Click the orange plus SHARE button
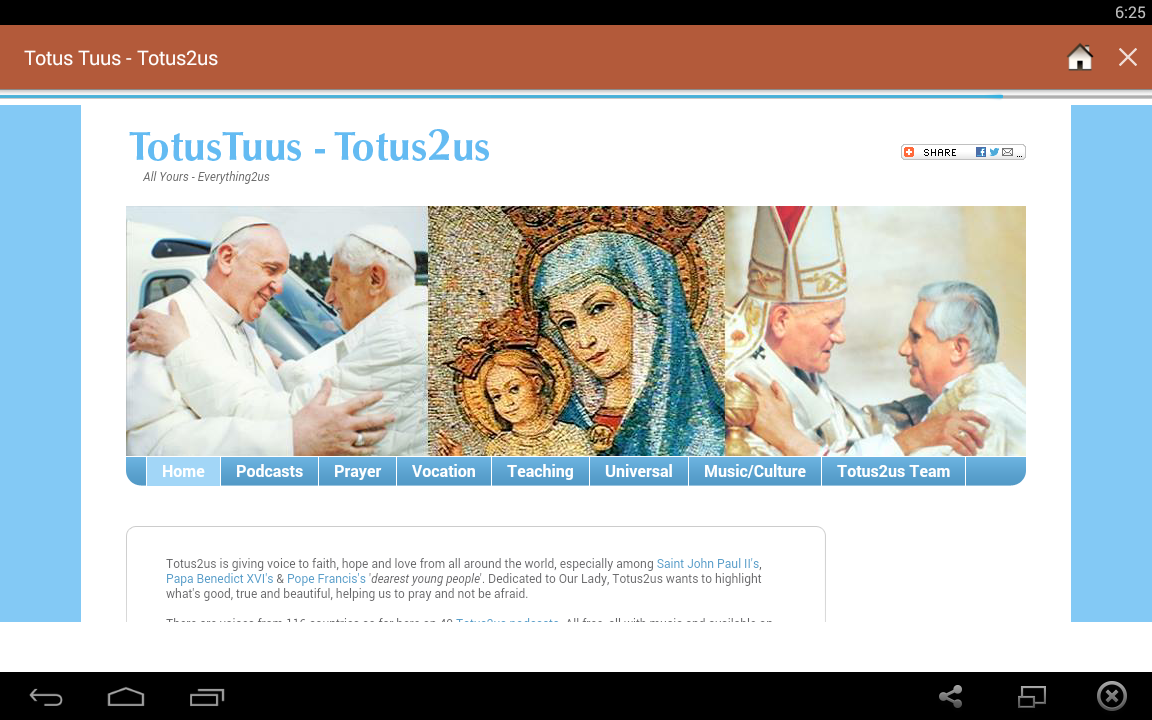 pos(930,152)
